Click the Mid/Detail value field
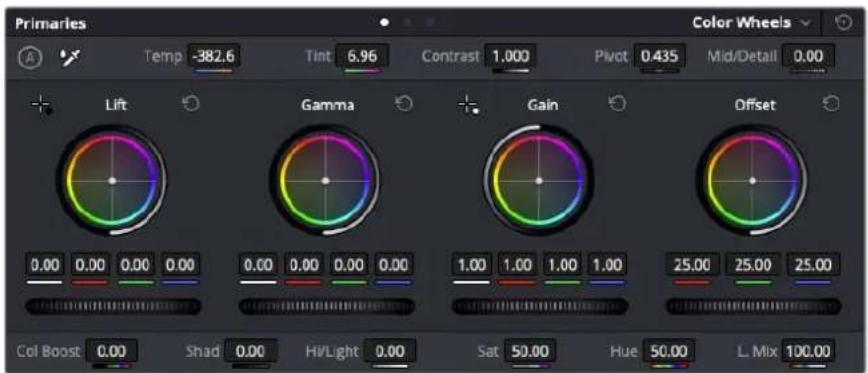 click(808, 56)
